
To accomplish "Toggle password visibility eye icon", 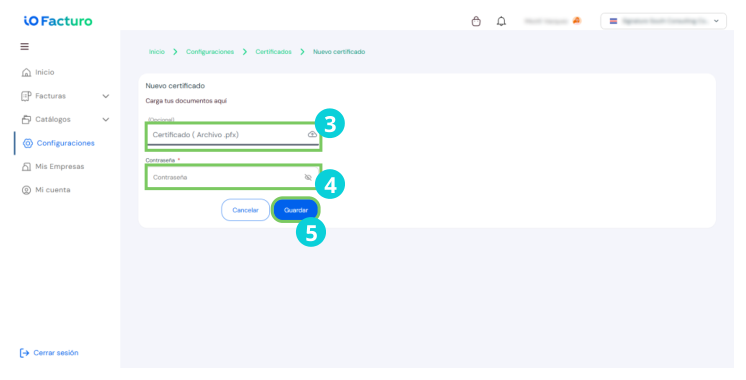I will pos(308,177).
